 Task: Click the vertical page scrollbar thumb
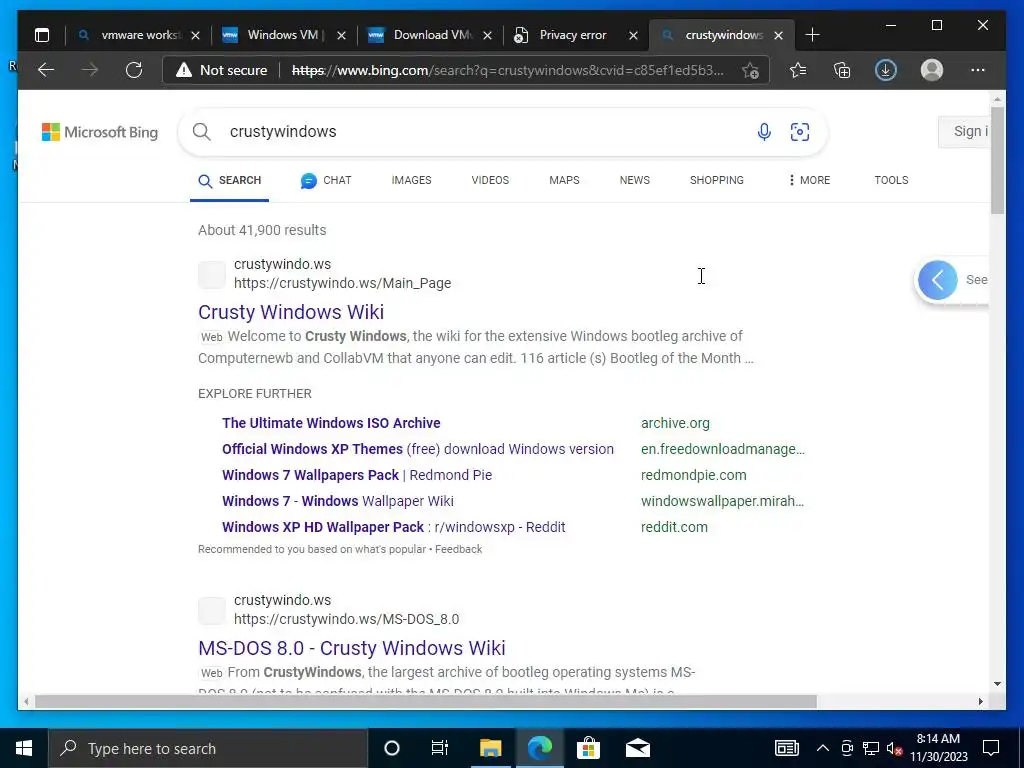(997, 160)
